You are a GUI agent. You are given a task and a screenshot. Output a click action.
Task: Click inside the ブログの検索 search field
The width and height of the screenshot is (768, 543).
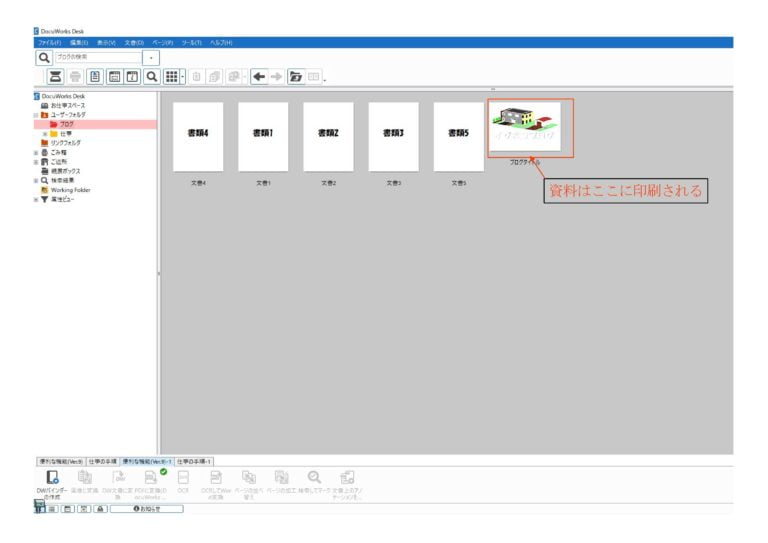point(98,58)
